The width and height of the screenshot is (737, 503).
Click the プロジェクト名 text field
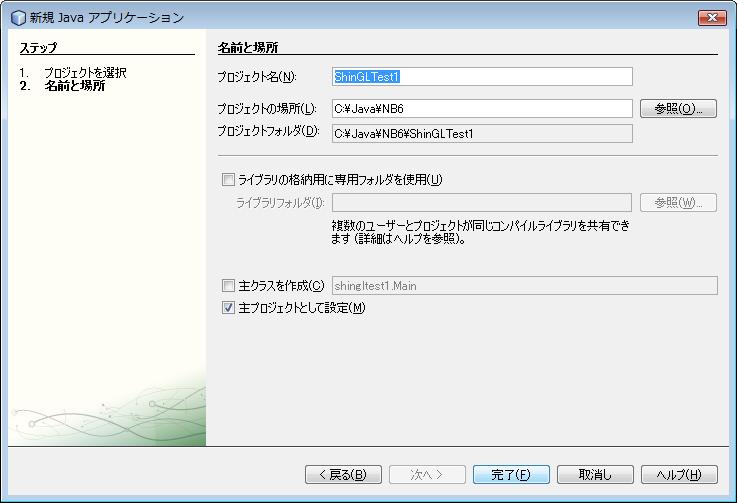click(482, 77)
